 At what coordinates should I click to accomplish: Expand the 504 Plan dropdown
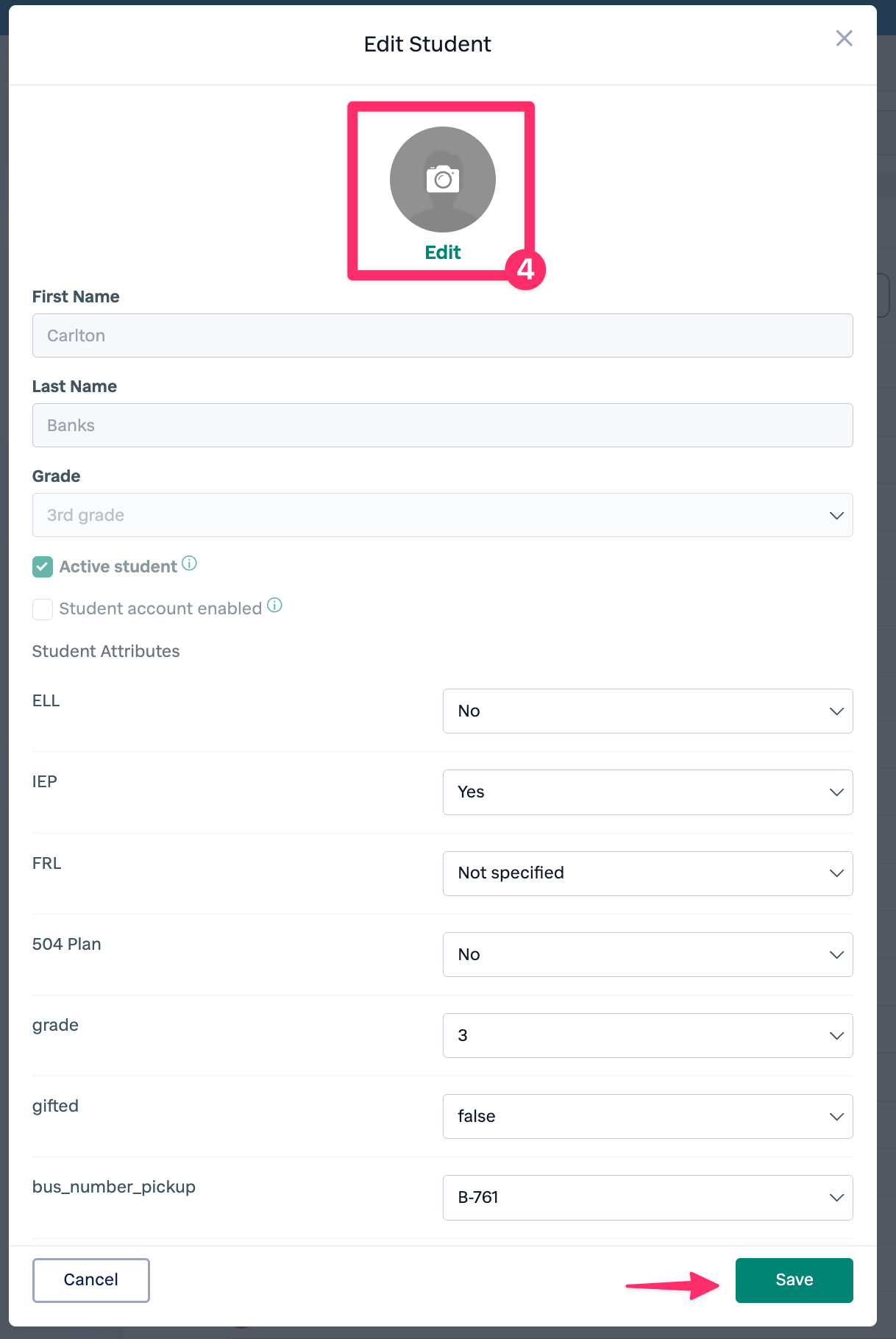[647, 954]
